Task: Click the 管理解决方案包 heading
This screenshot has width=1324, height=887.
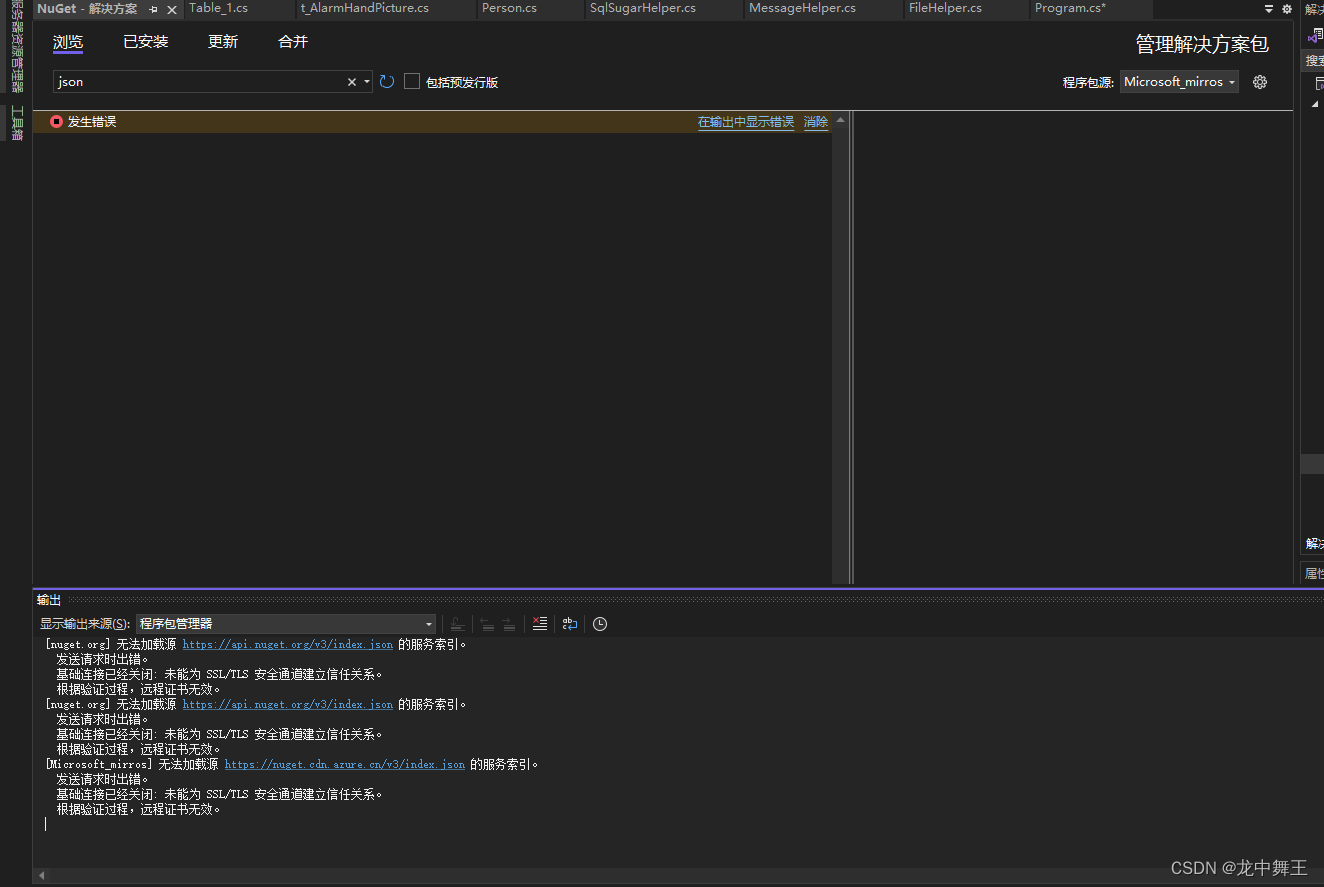Action: pyautogui.click(x=1202, y=45)
